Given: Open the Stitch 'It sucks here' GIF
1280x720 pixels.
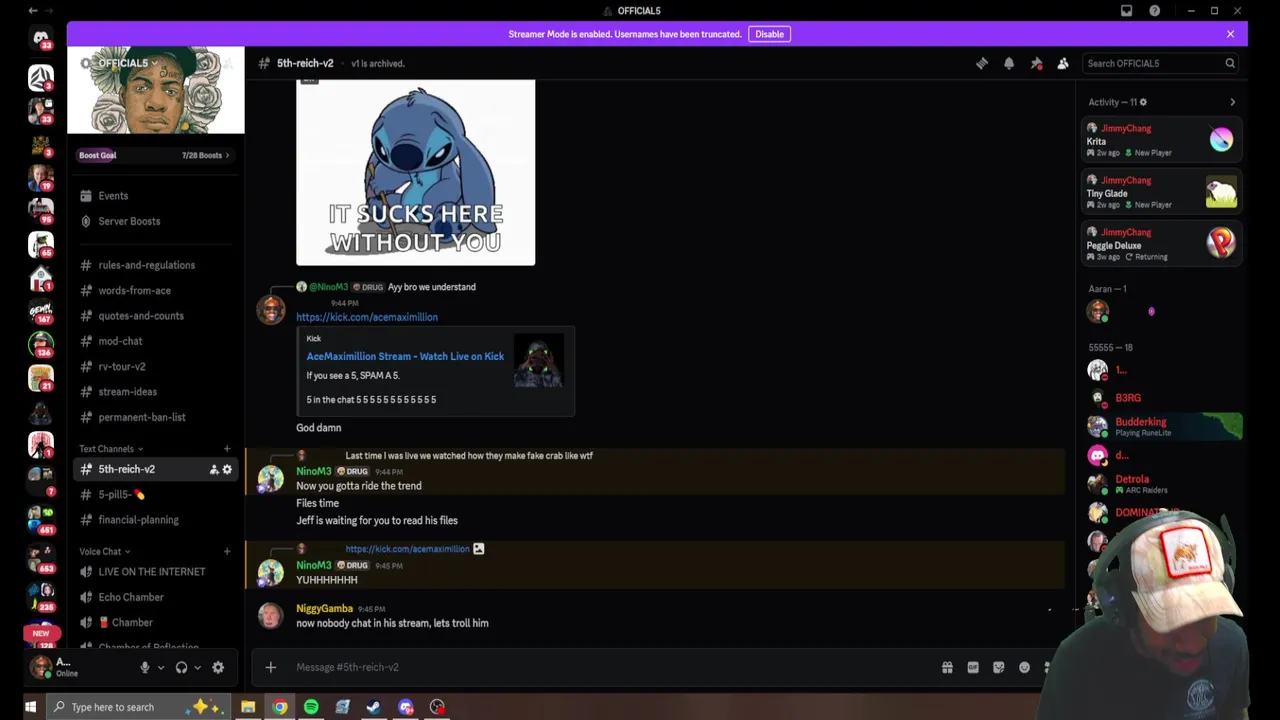Looking at the screenshot, I should 415,172.
